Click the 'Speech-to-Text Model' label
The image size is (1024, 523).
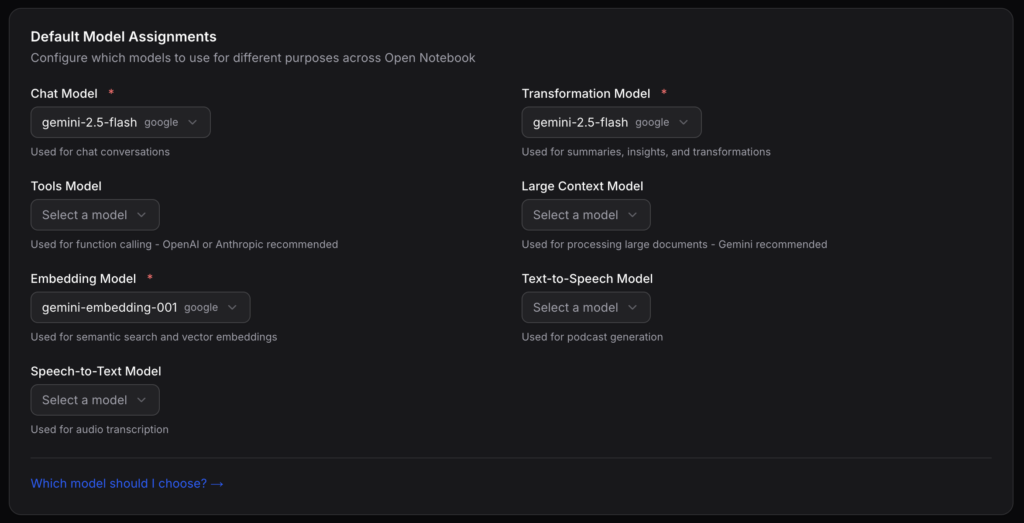coord(96,371)
